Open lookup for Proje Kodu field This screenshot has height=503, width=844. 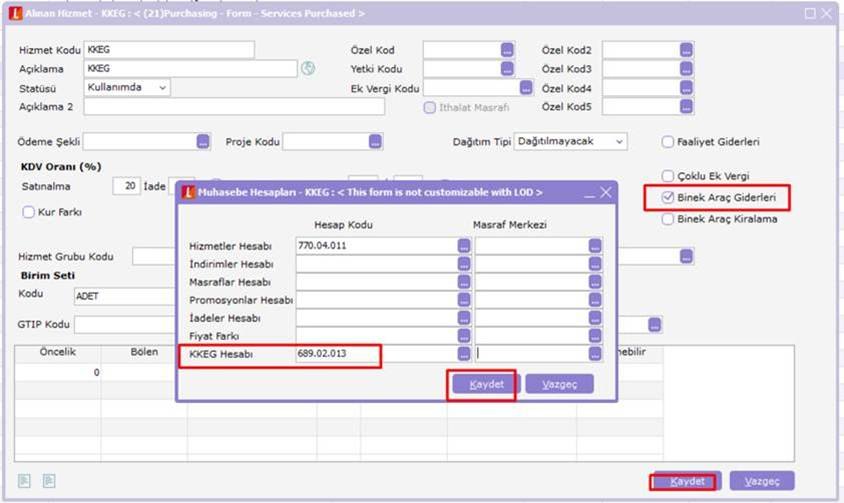pyautogui.click(x=375, y=142)
